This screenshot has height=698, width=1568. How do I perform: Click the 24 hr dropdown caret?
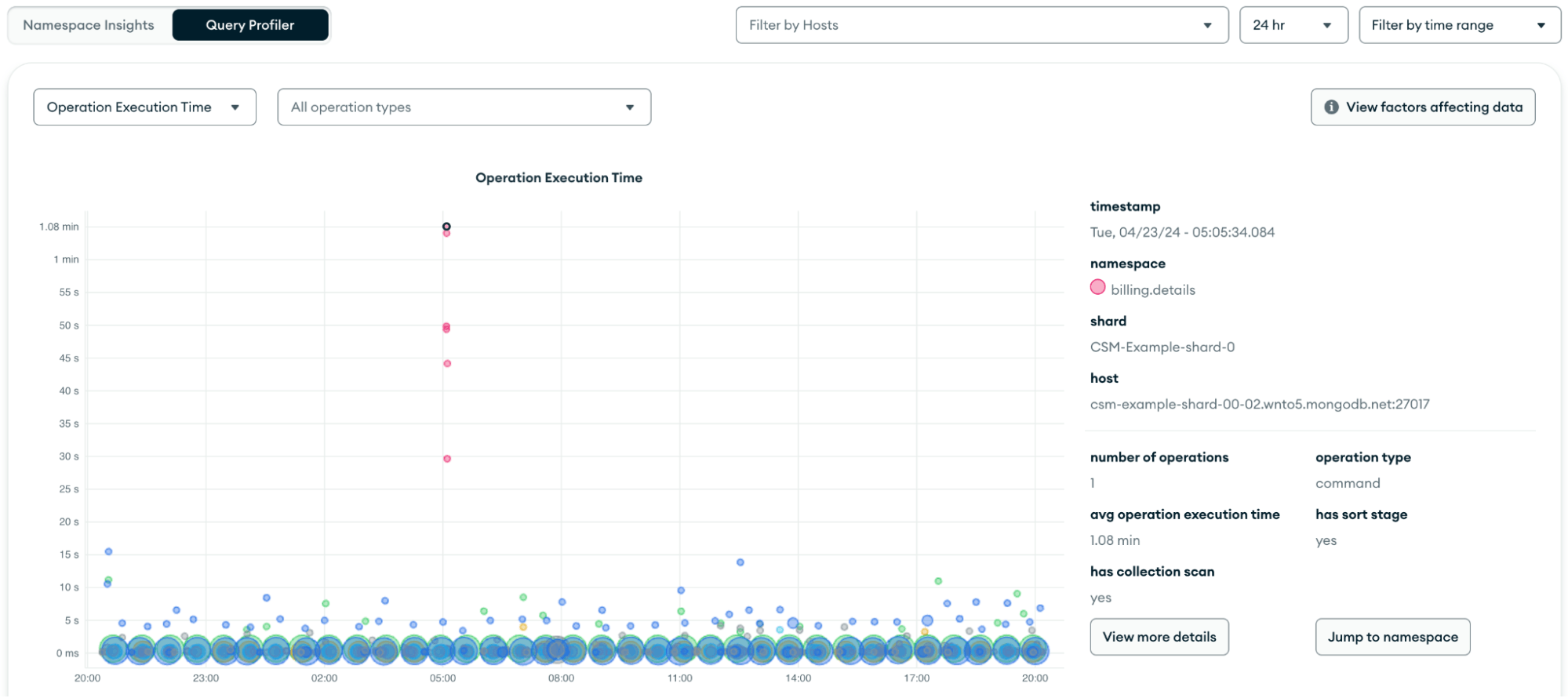(1327, 26)
